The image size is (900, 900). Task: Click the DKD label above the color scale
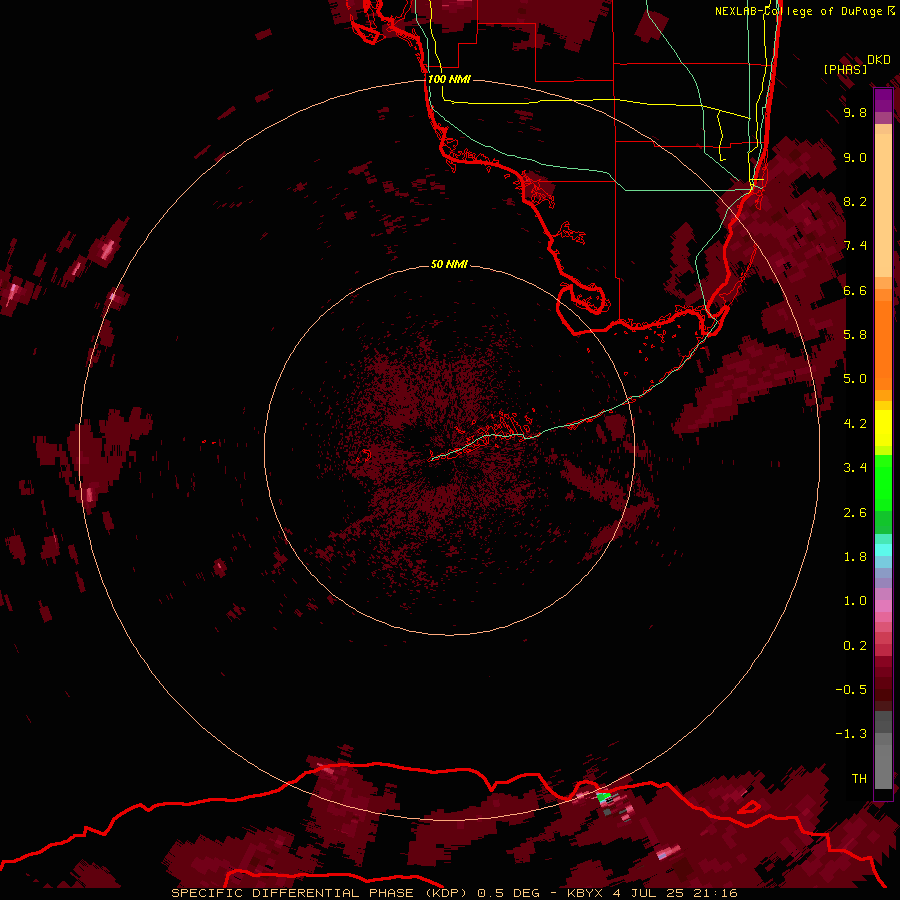point(878,60)
